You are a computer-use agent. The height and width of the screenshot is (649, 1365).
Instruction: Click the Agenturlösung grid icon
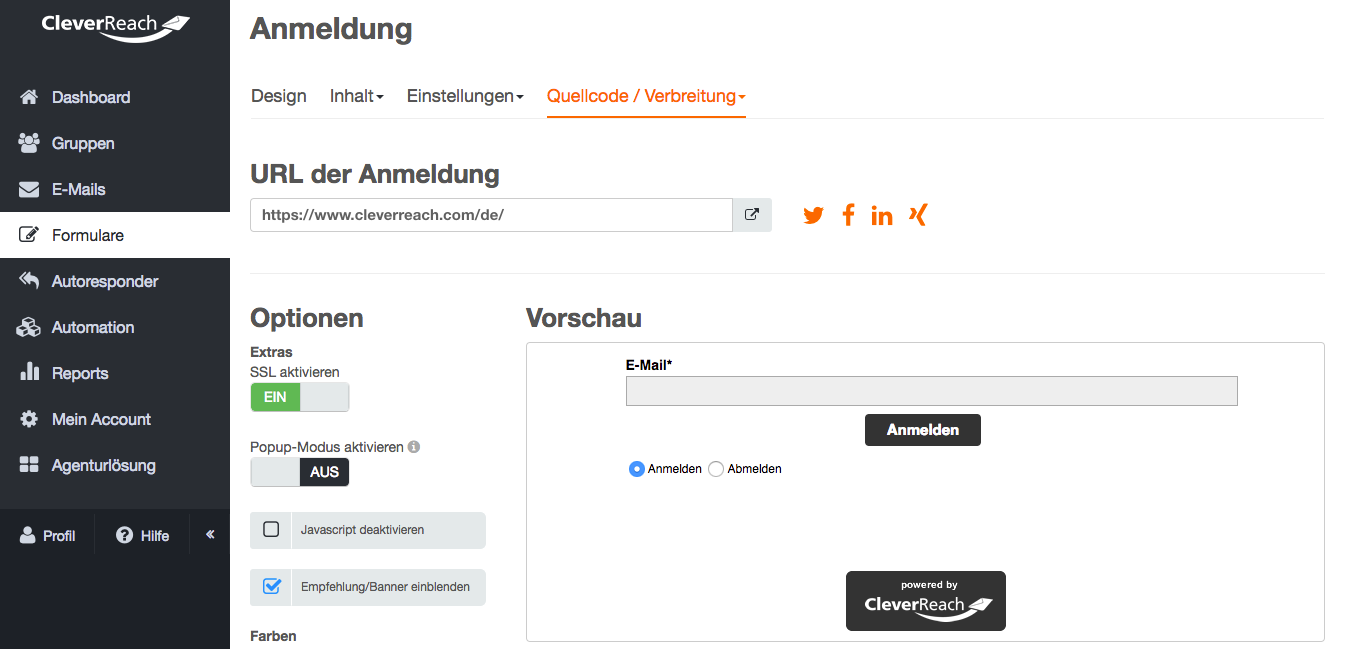(x=29, y=465)
